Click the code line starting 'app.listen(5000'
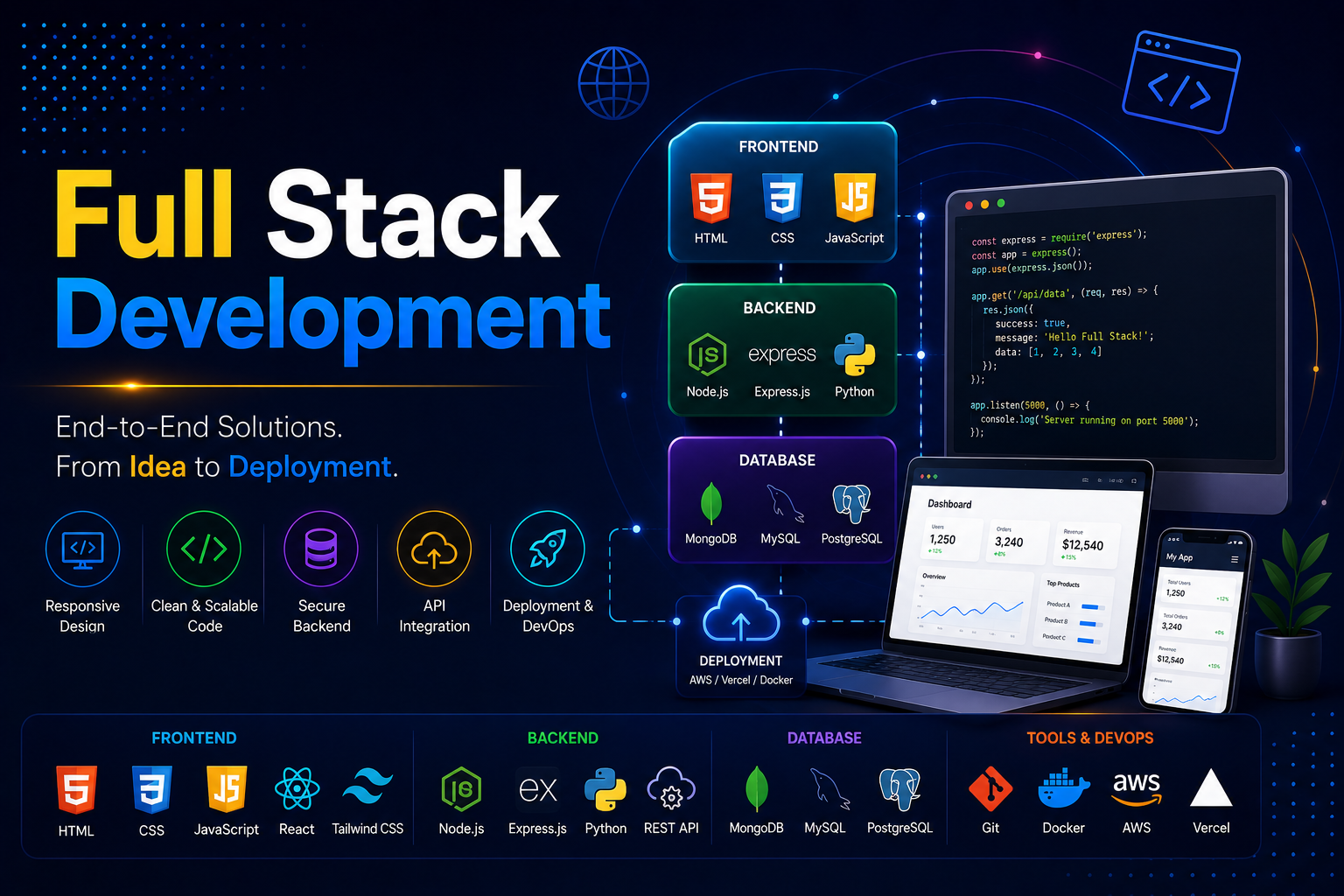This screenshot has width=1344, height=896. tap(1030, 405)
